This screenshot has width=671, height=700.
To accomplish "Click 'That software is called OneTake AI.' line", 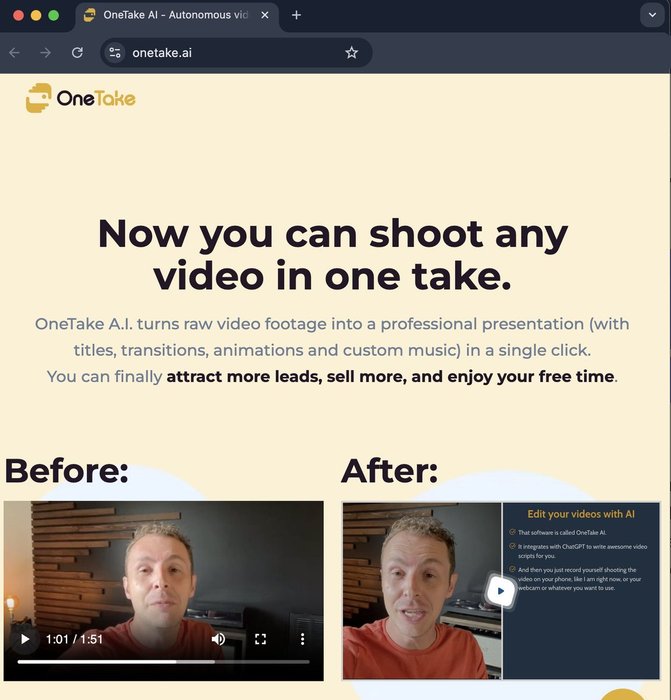I will [x=562, y=533].
